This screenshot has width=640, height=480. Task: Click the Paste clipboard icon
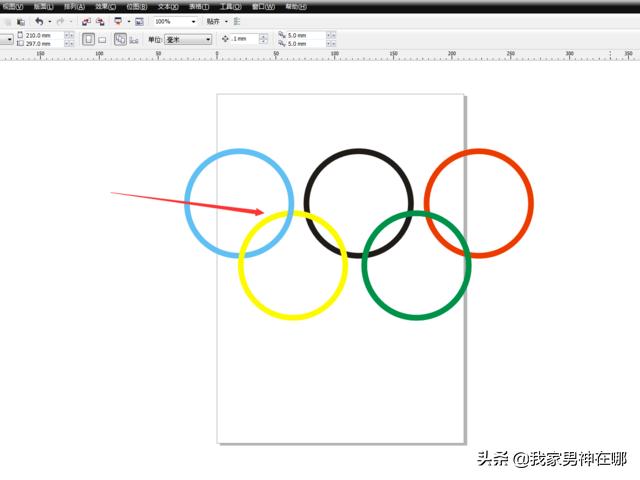(x=20, y=22)
